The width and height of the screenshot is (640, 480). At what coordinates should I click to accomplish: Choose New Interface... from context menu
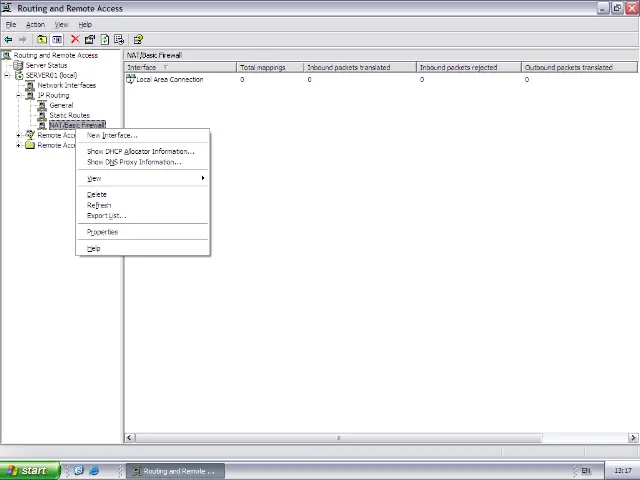pos(143,136)
